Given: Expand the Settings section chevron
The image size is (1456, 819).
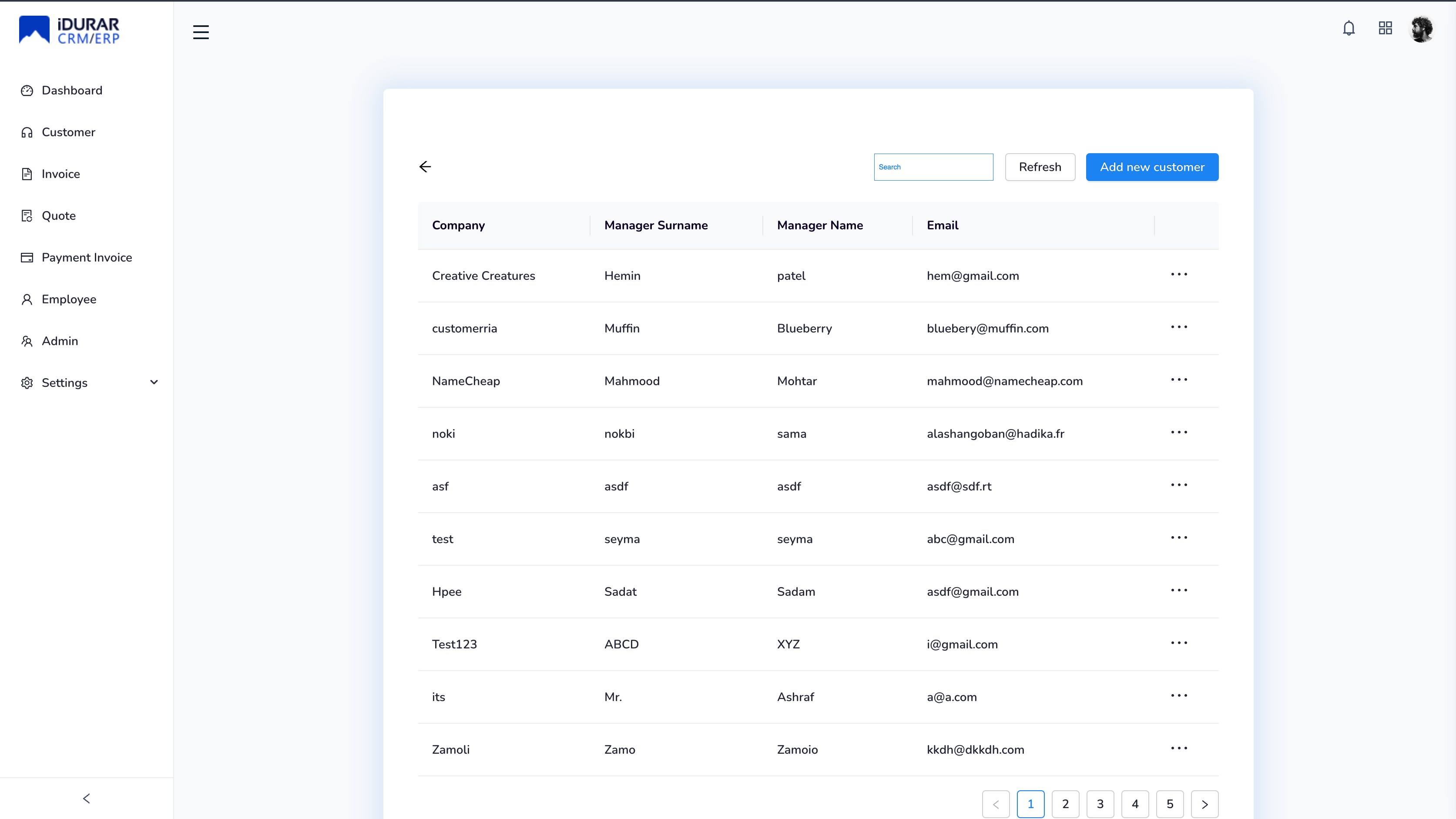Looking at the screenshot, I should click(x=154, y=382).
